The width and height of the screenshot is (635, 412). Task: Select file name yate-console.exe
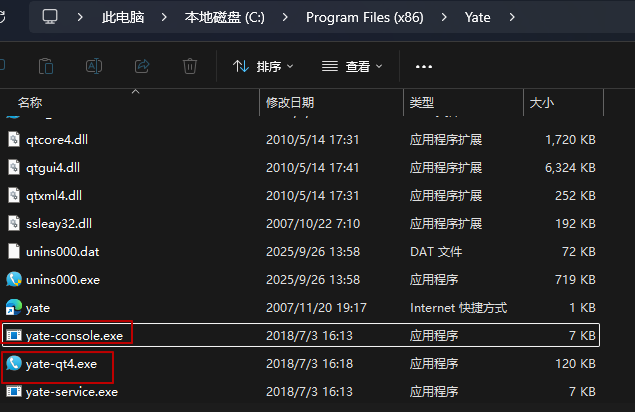click(74, 336)
